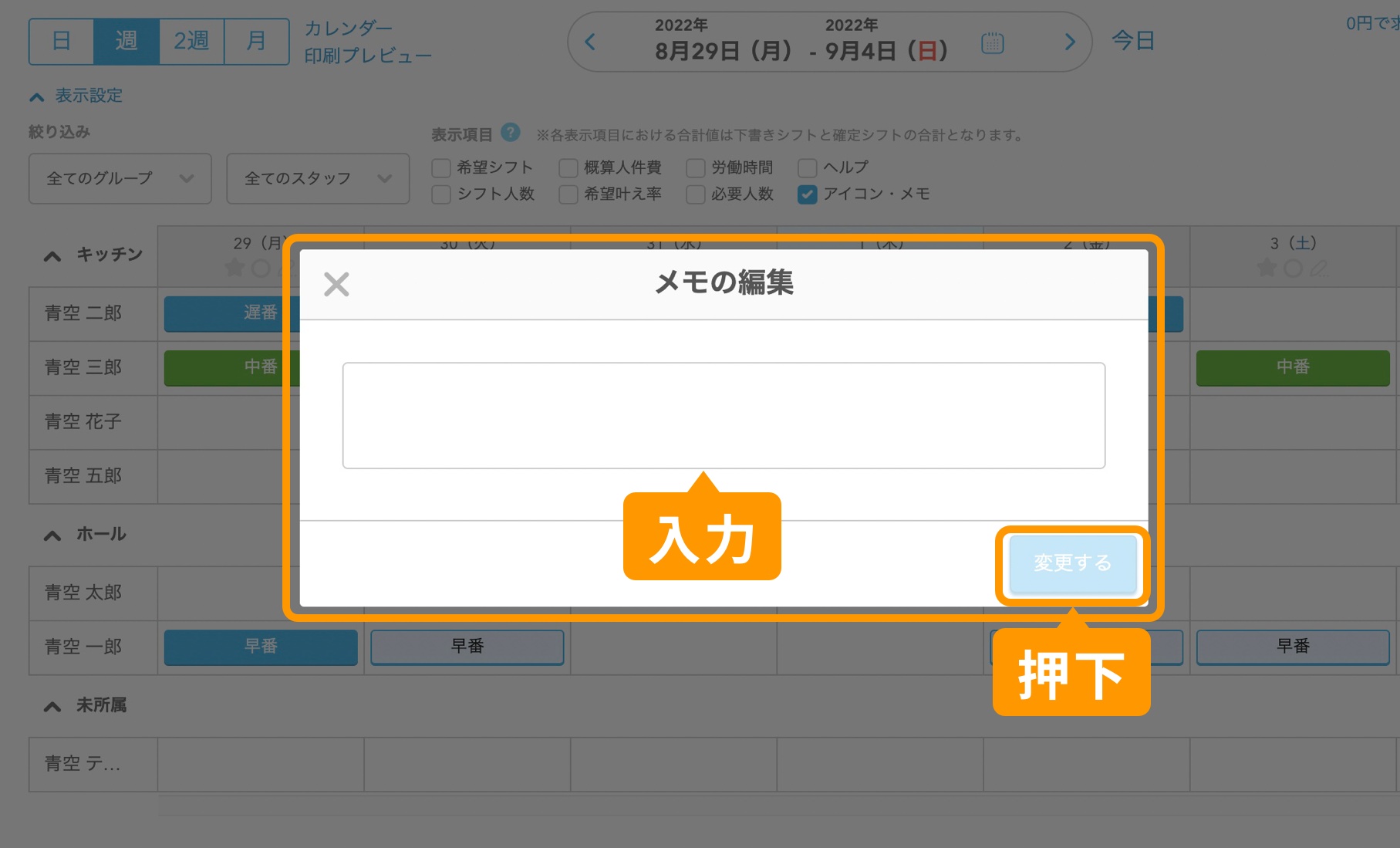Viewport: 1400px width, 848px height.
Task: Check the 労働時間 checkbox
Action: click(697, 167)
